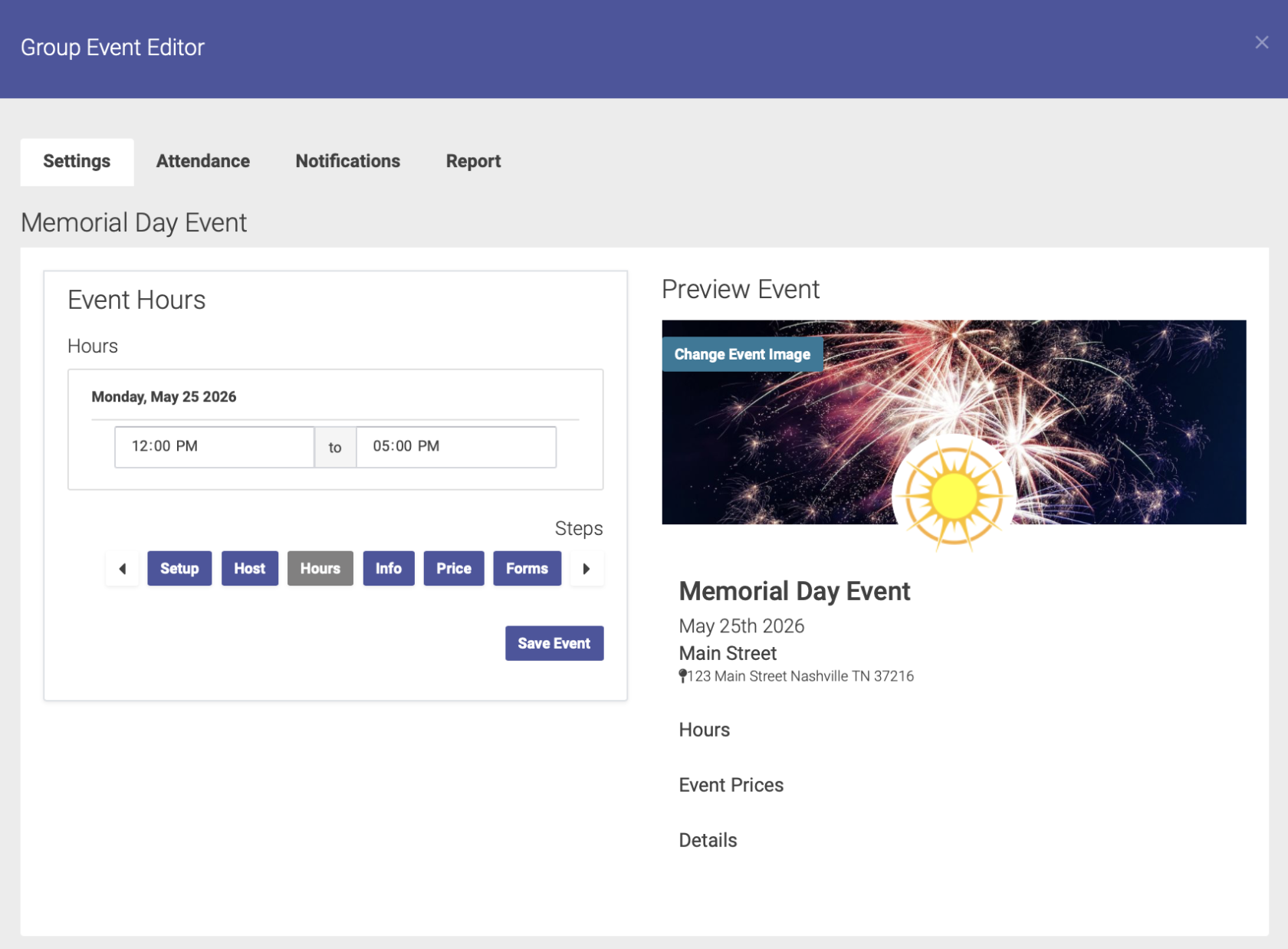Image resolution: width=1288 pixels, height=949 pixels.
Task: Open the Notifications tab
Action: (x=348, y=162)
